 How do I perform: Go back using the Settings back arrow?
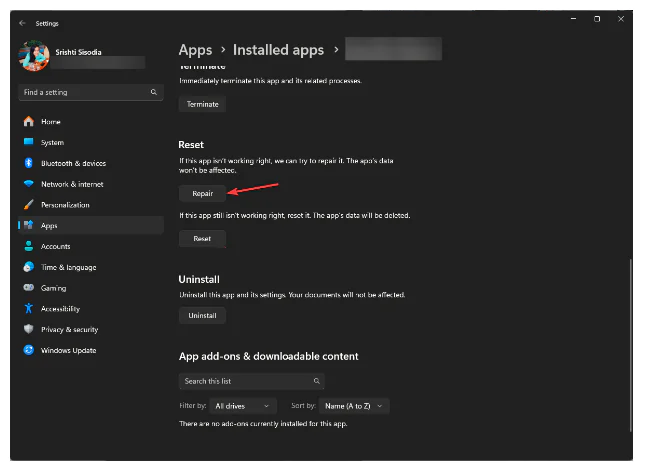(22, 23)
